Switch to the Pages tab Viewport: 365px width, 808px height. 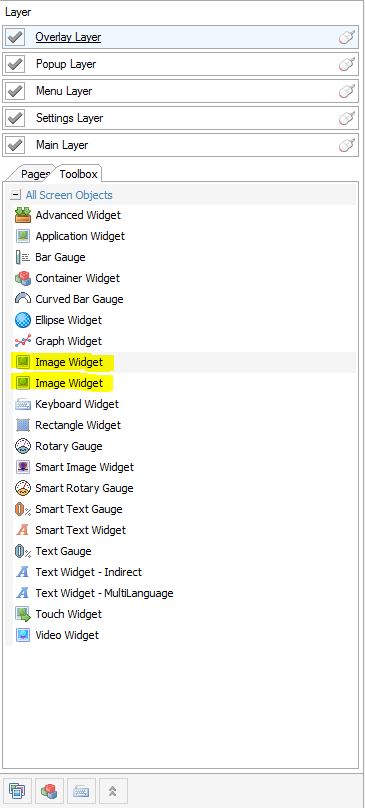tap(35, 174)
